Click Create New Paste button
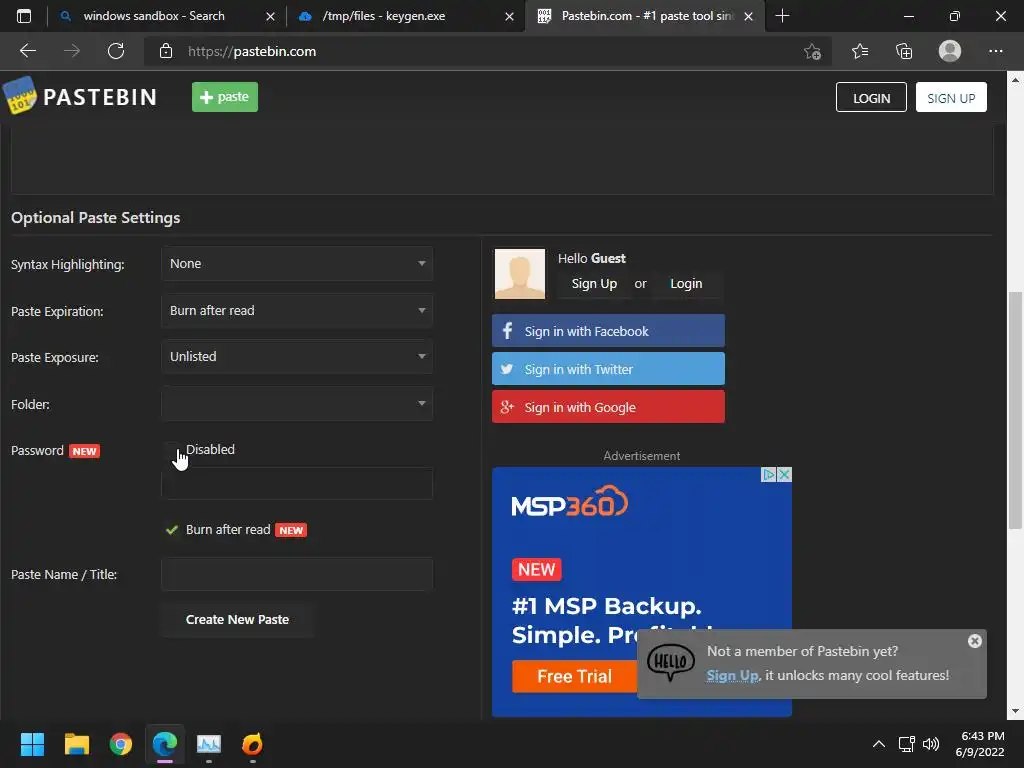The image size is (1024, 768). [x=237, y=620]
